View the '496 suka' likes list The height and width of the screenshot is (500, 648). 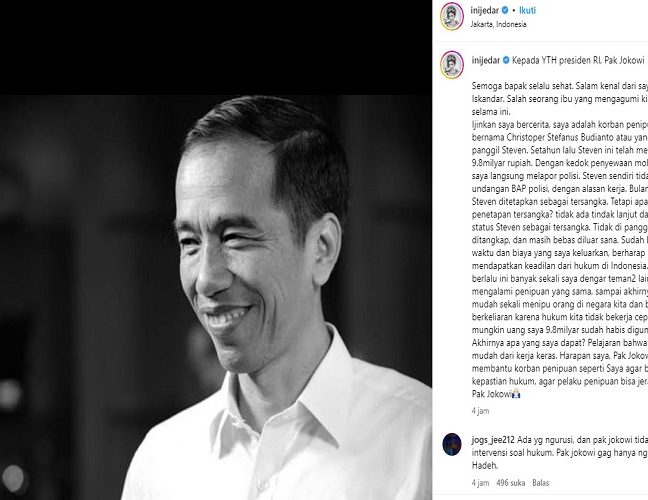coord(510,483)
